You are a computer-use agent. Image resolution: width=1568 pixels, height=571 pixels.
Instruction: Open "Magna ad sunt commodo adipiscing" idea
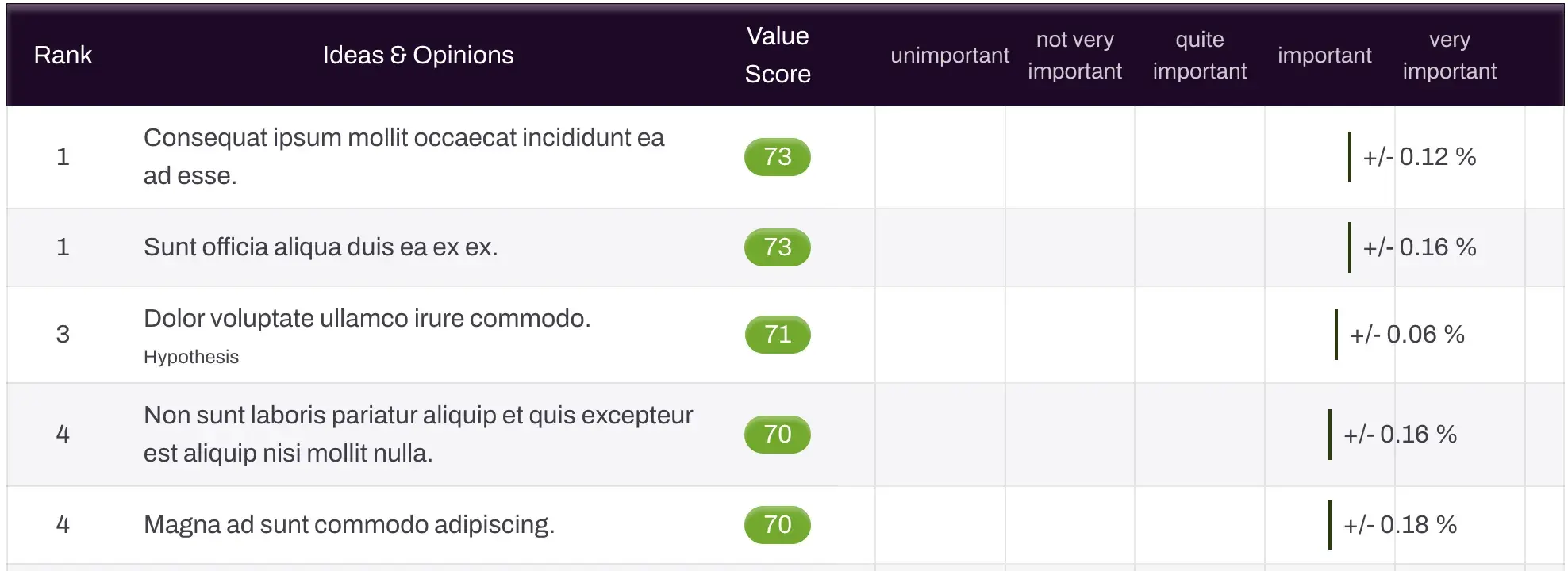click(x=349, y=524)
